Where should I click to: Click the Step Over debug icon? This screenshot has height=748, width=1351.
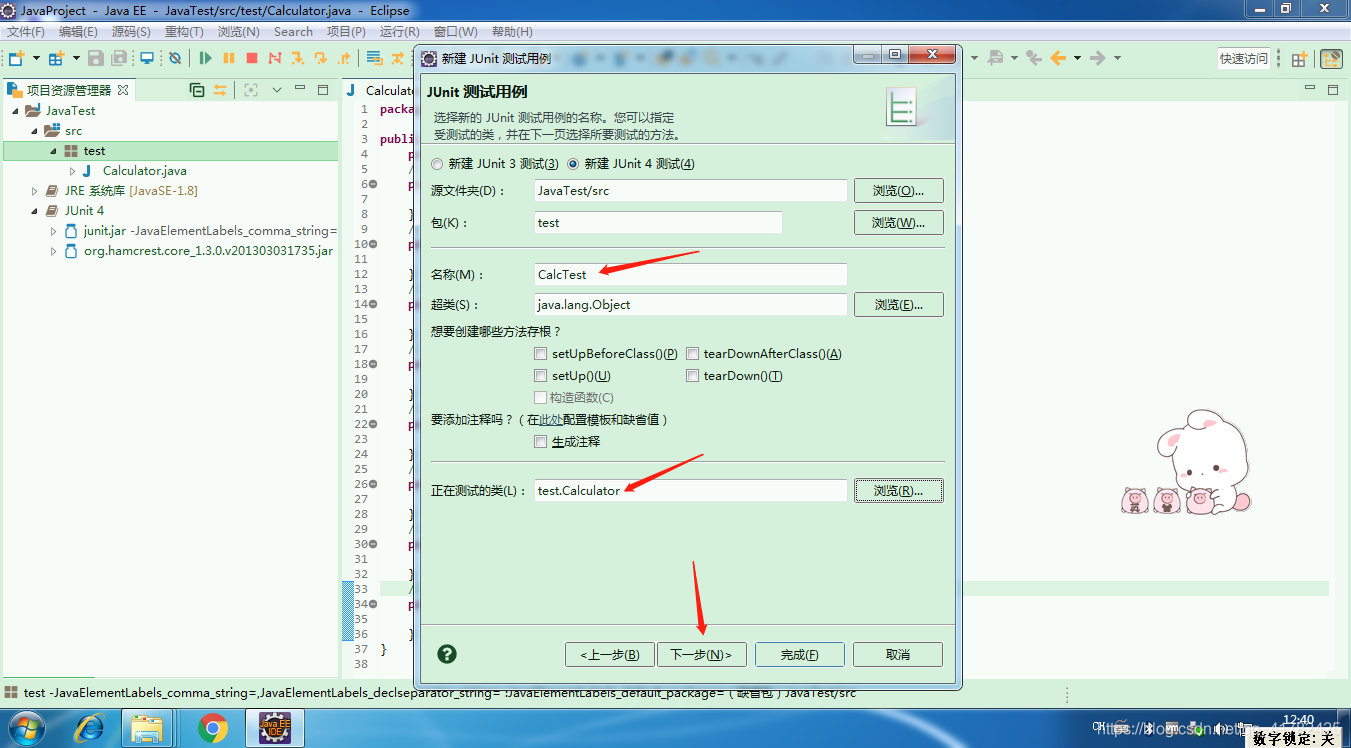pos(321,58)
